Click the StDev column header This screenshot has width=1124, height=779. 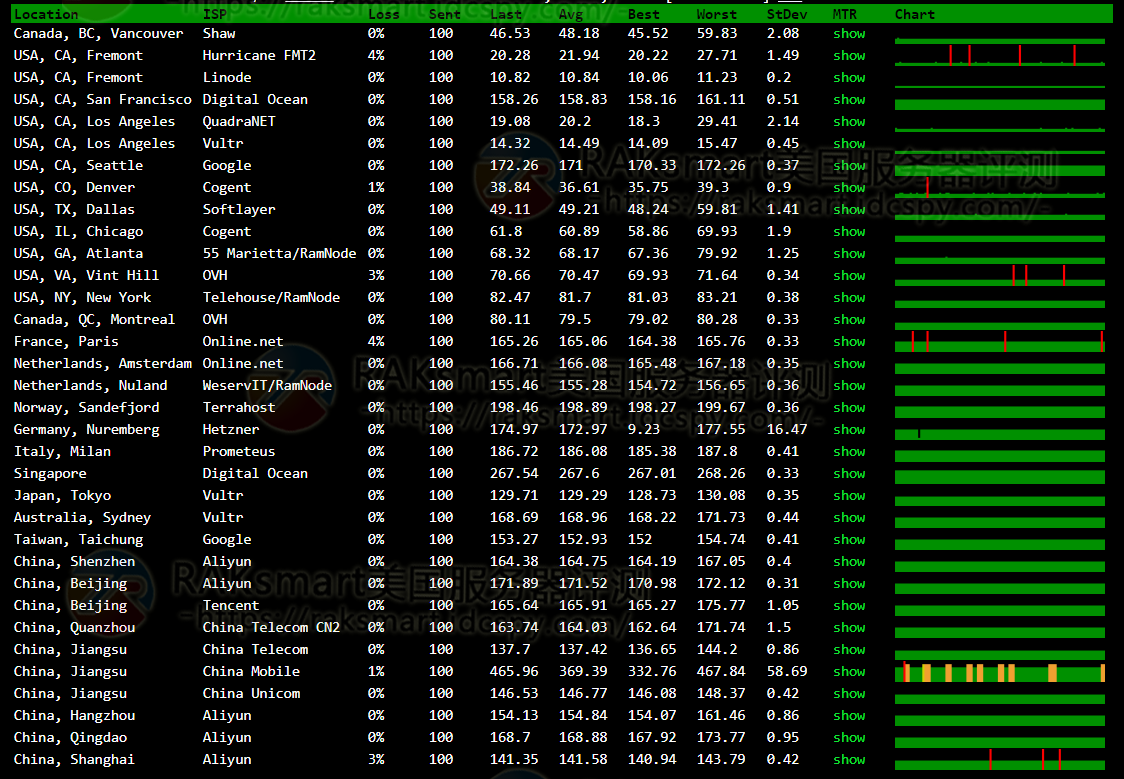(x=786, y=14)
